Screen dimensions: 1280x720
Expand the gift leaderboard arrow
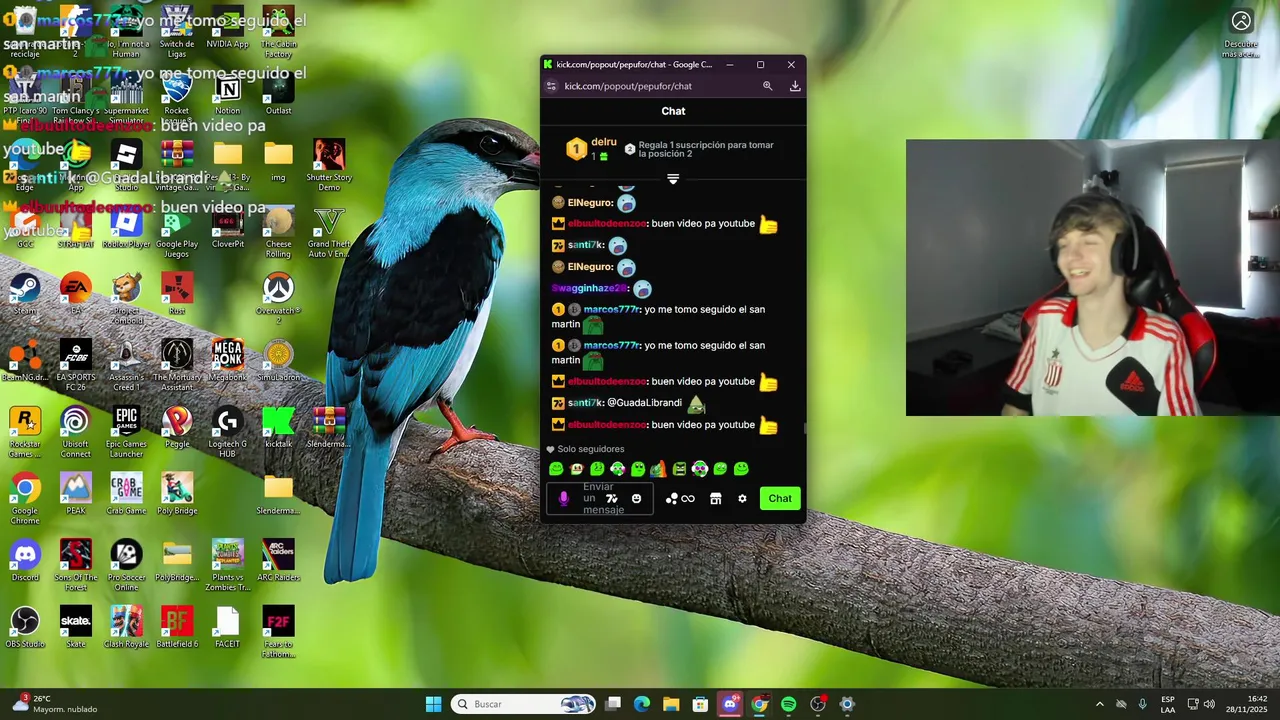[x=673, y=179]
